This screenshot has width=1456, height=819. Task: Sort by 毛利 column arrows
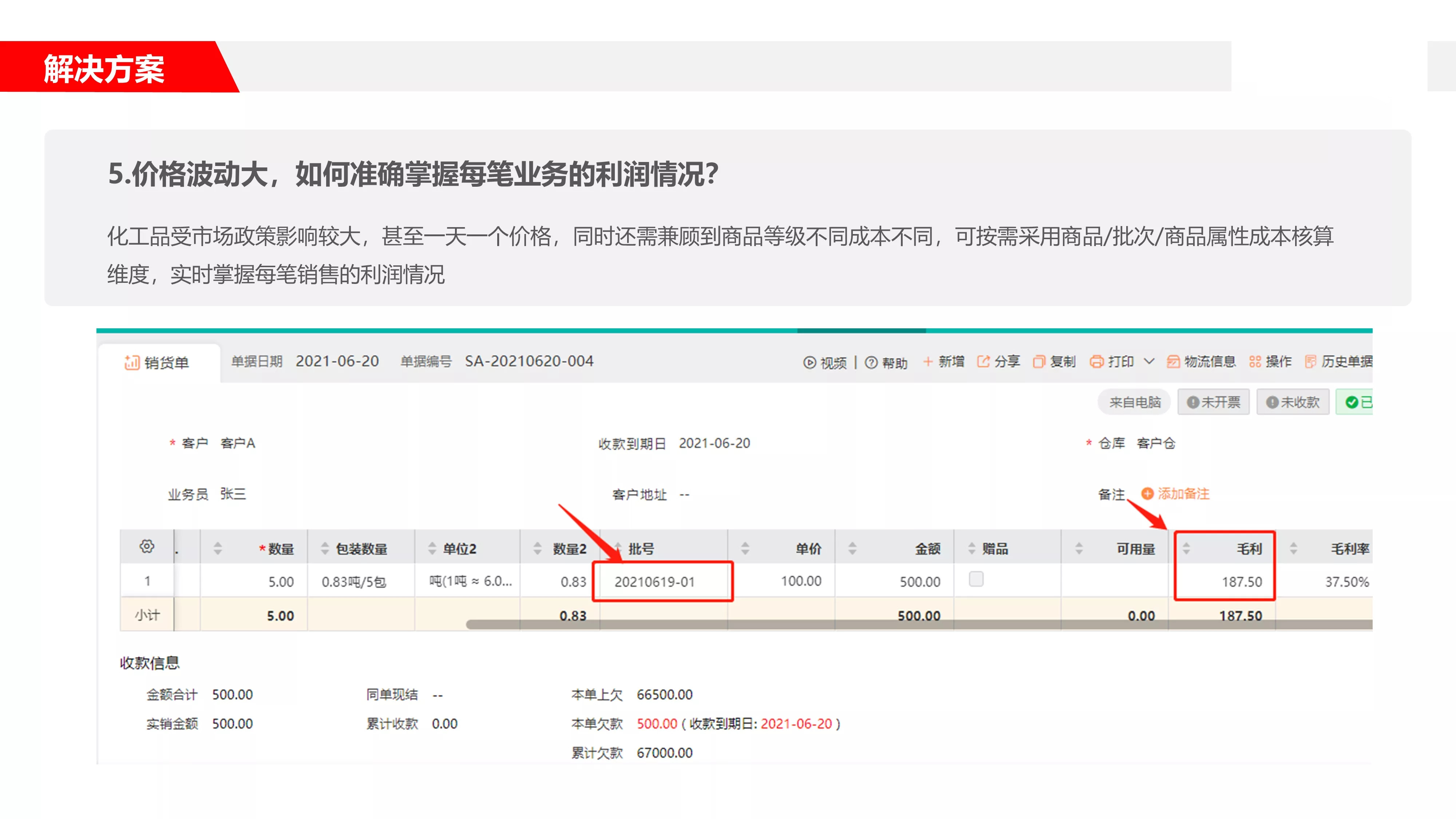point(1186,548)
